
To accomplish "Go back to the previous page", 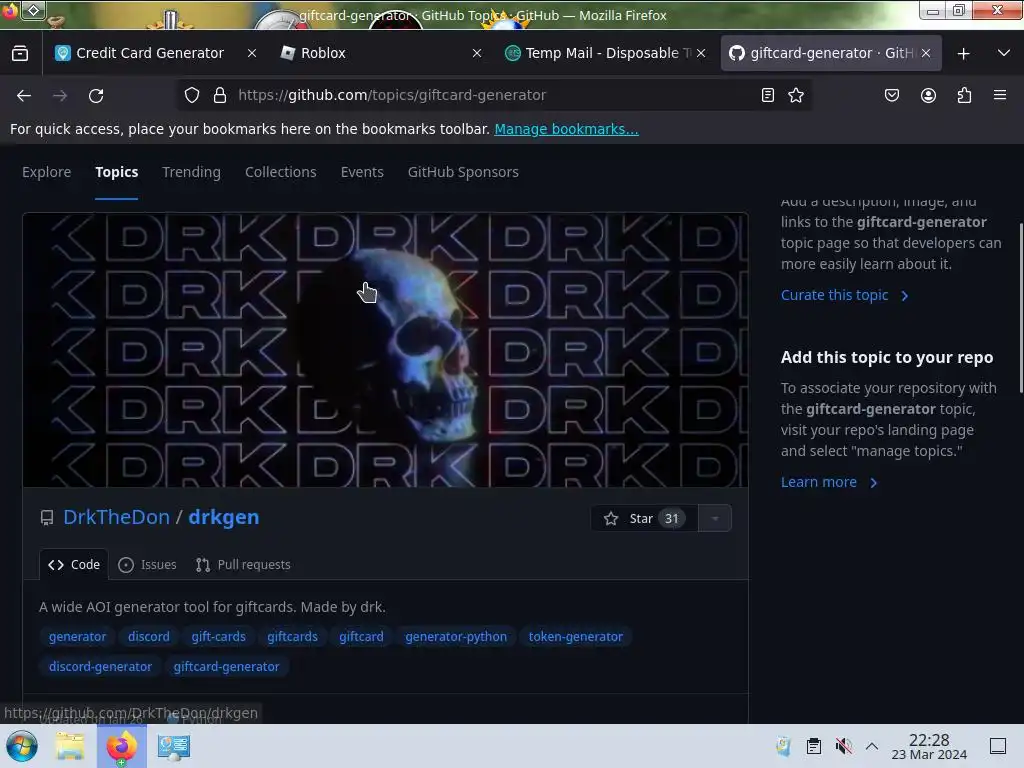I will tap(24, 95).
